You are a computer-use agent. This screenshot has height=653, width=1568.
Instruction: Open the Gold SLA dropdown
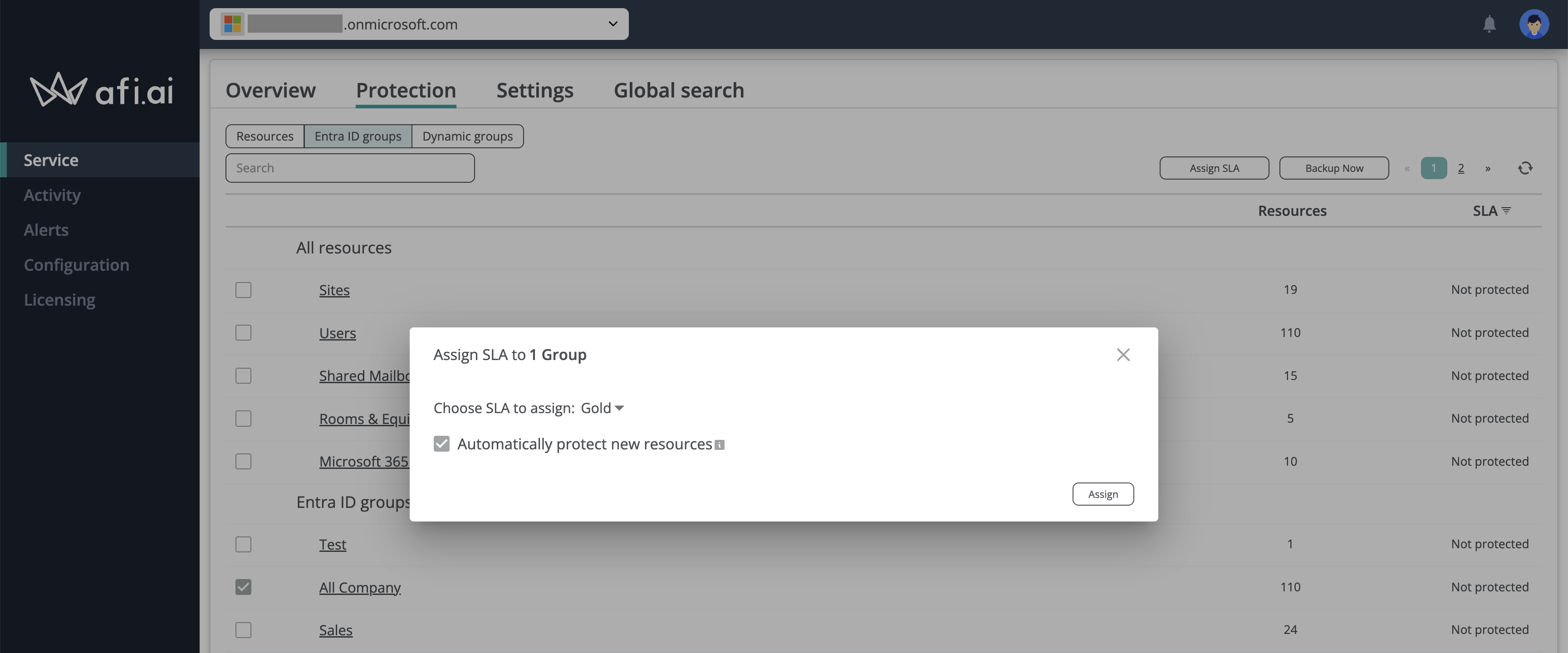coord(602,408)
